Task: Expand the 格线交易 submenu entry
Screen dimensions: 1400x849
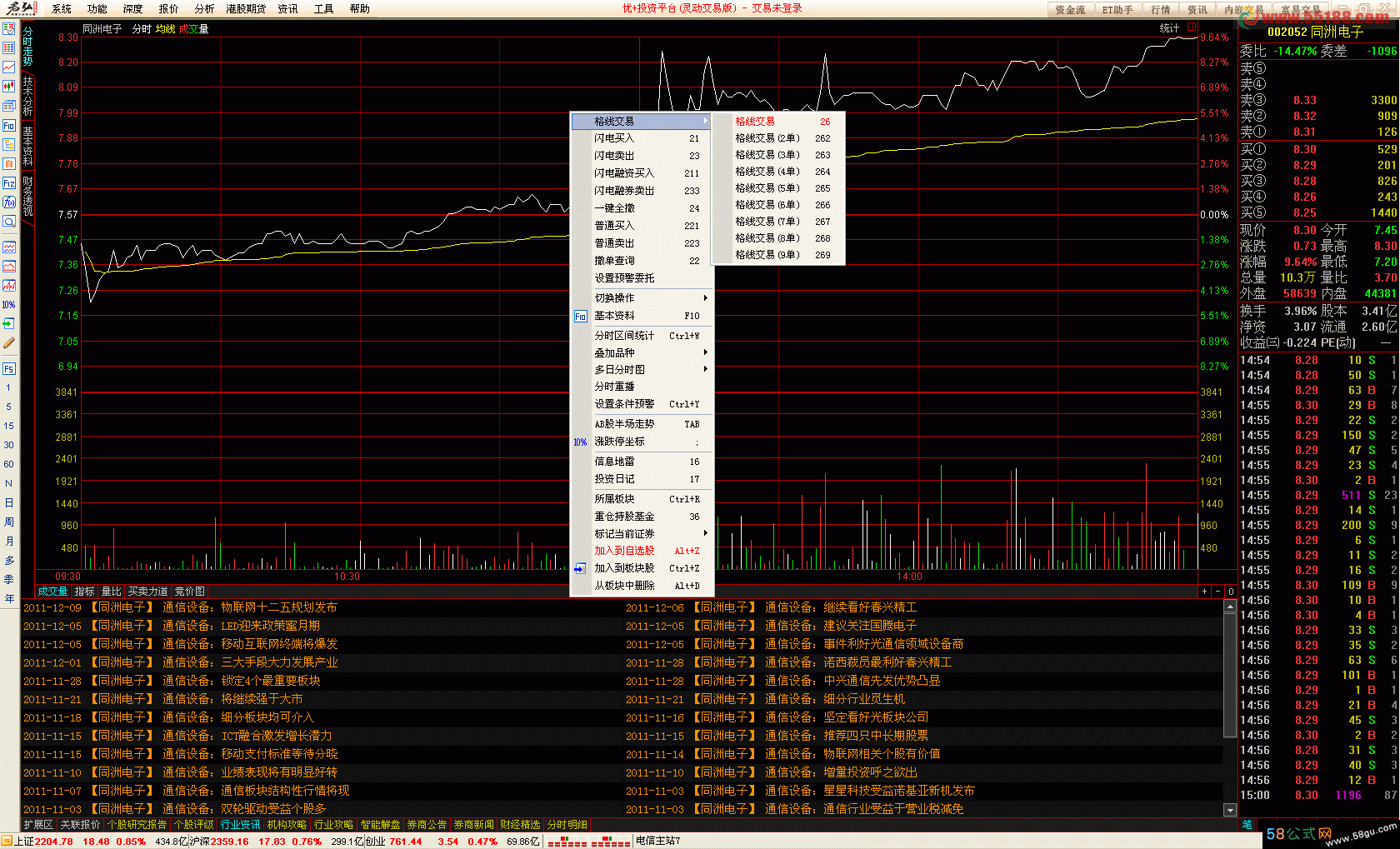Action: [x=640, y=121]
